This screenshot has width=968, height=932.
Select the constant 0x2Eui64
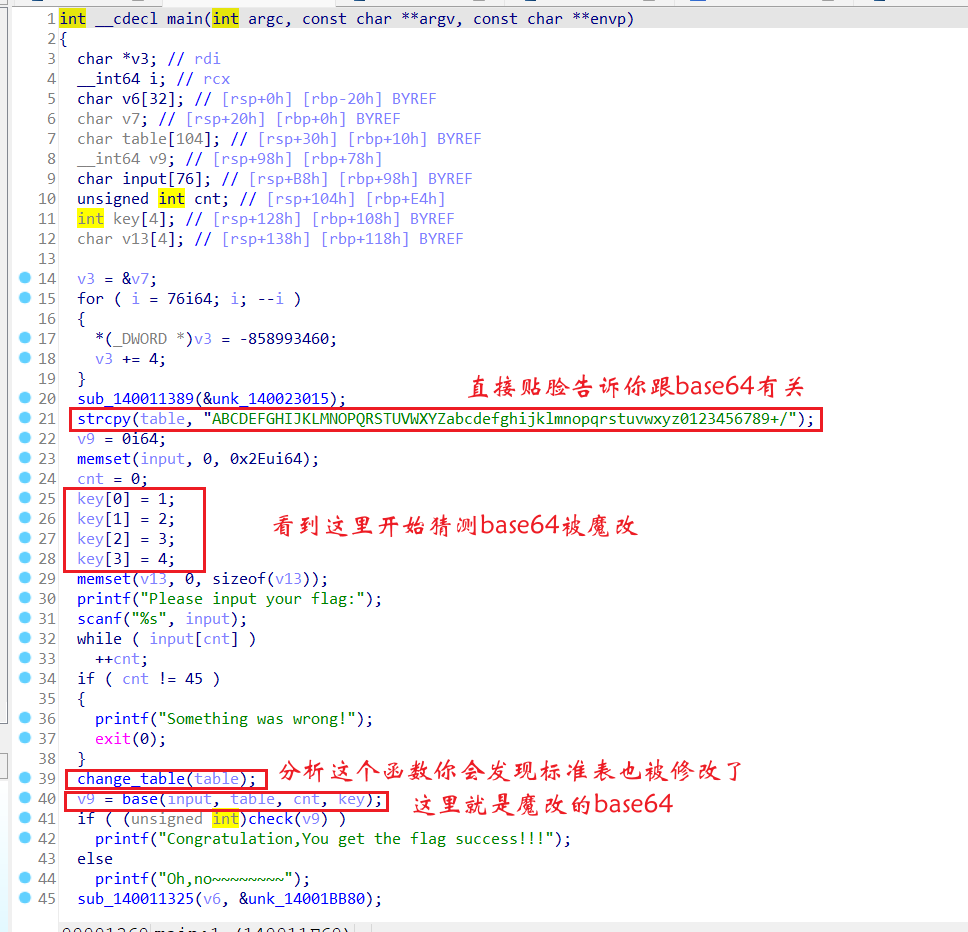pyautogui.click(x=266, y=459)
